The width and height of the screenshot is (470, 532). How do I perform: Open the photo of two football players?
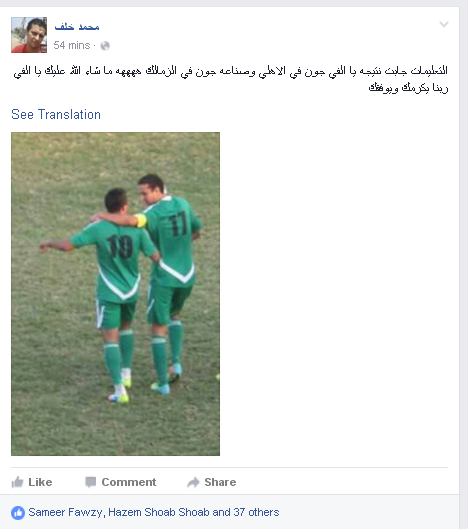115,294
